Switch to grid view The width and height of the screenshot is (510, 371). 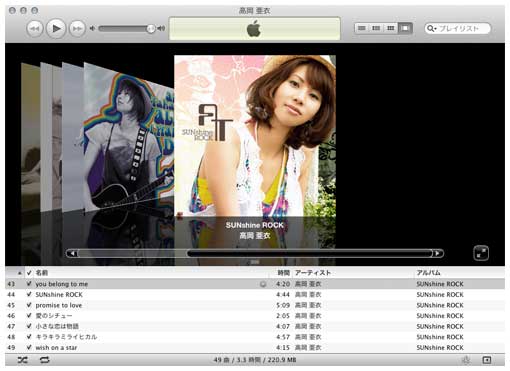[390, 28]
